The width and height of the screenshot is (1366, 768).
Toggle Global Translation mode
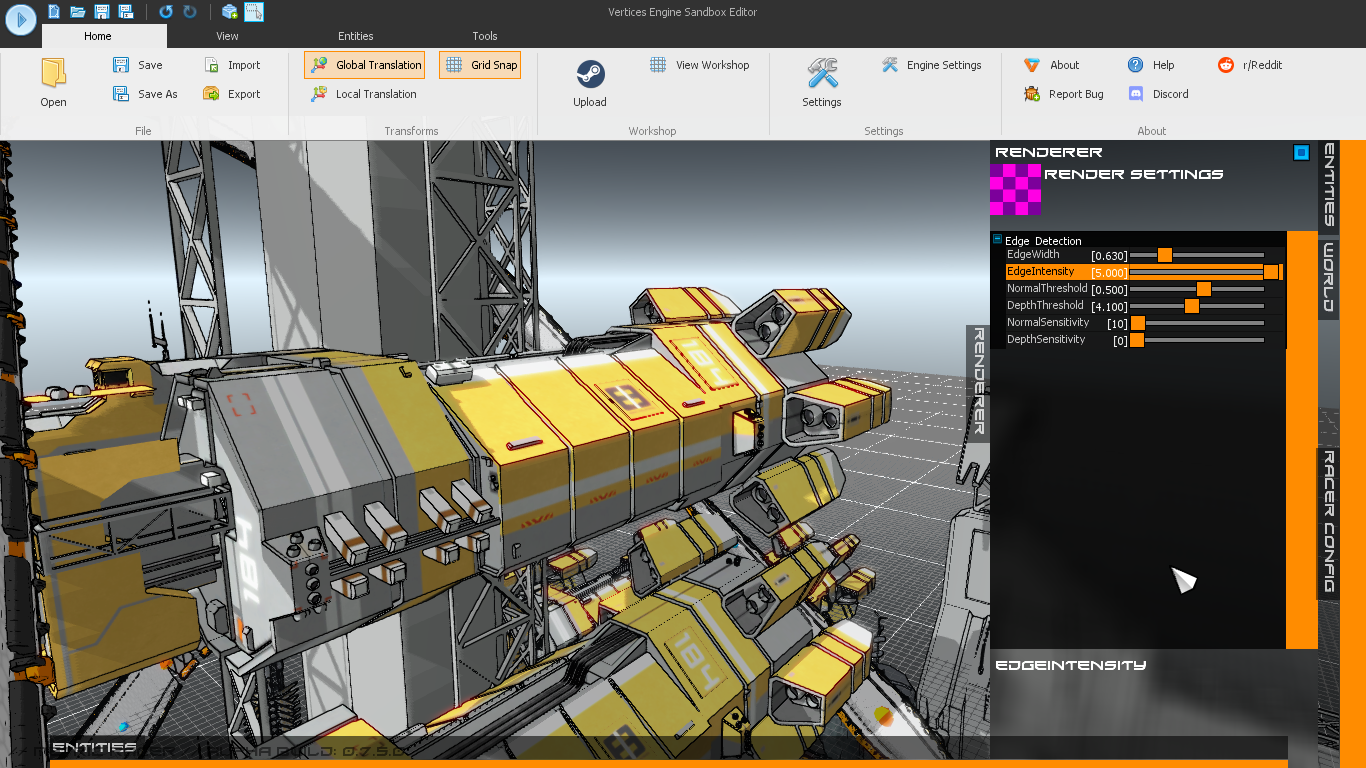pyautogui.click(x=365, y=65)
